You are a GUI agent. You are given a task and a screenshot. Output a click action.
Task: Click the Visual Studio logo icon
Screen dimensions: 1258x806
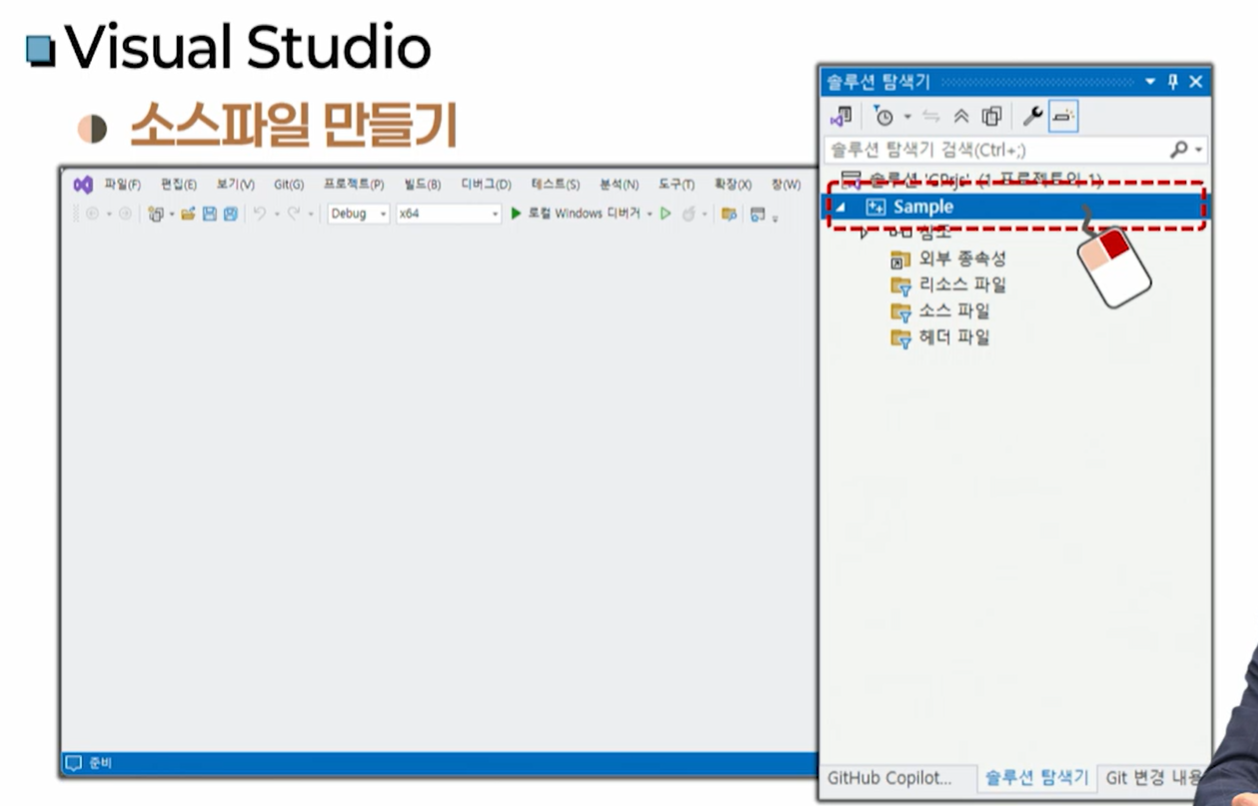[83, 185]
